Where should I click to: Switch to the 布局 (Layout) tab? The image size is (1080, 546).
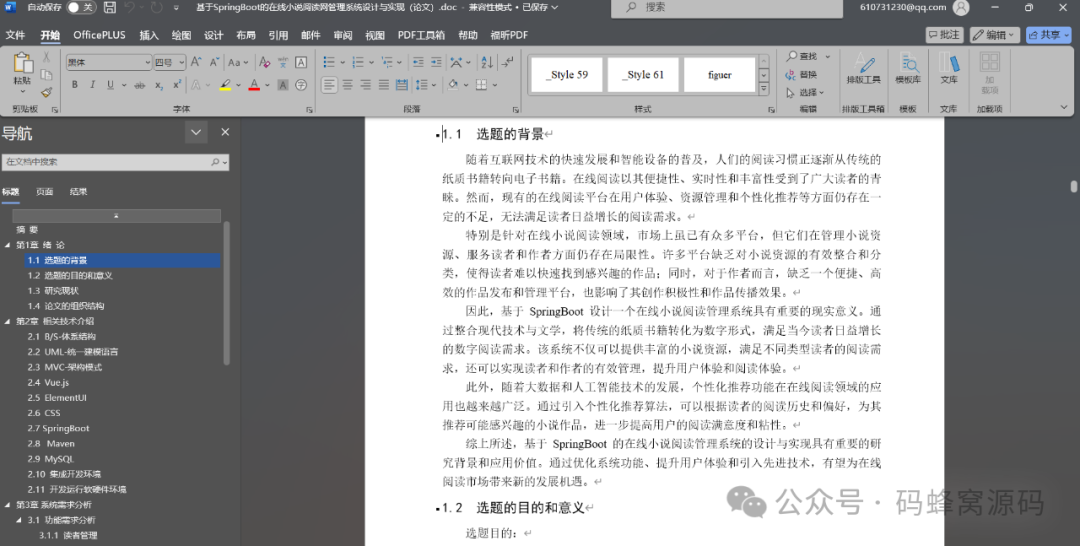pos(246,35)
